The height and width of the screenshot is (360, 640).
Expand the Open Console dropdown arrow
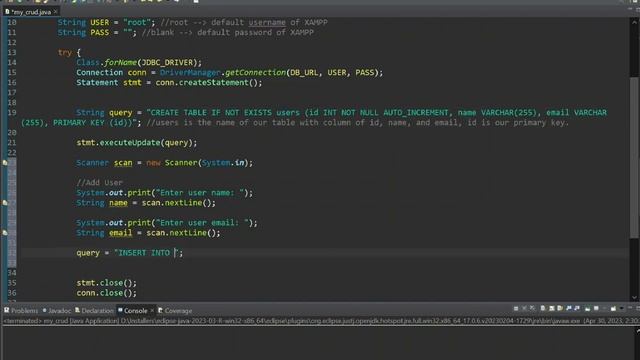[x=622, y=308]
